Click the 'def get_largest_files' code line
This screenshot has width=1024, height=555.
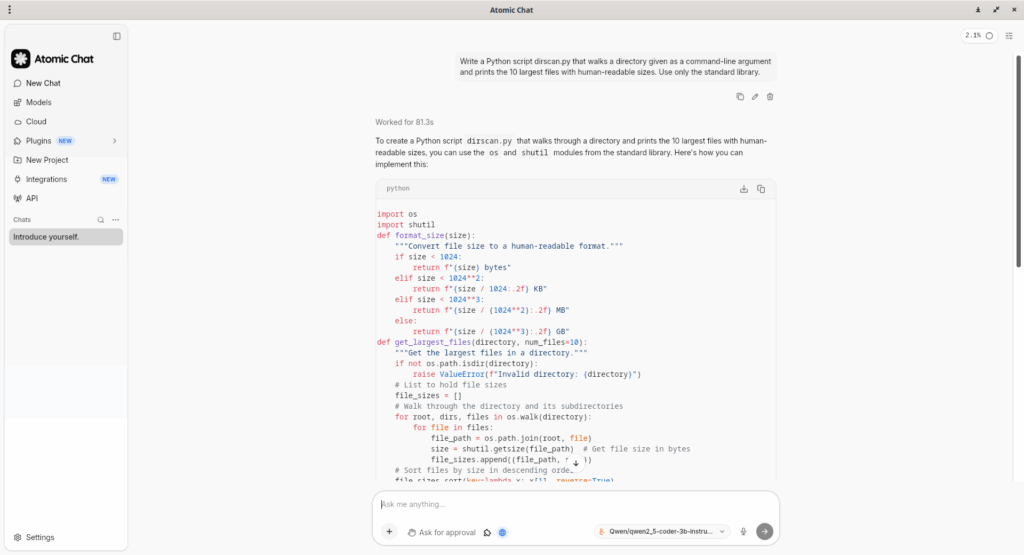tap(482, 342)
